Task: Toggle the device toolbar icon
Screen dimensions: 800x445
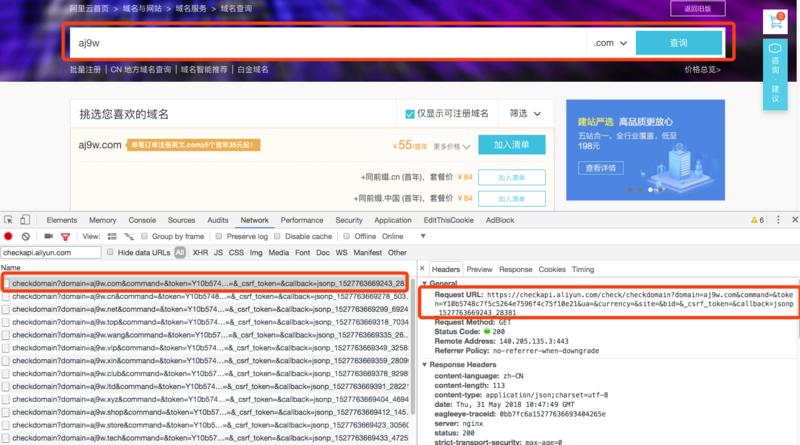Action: click(24, 220)
